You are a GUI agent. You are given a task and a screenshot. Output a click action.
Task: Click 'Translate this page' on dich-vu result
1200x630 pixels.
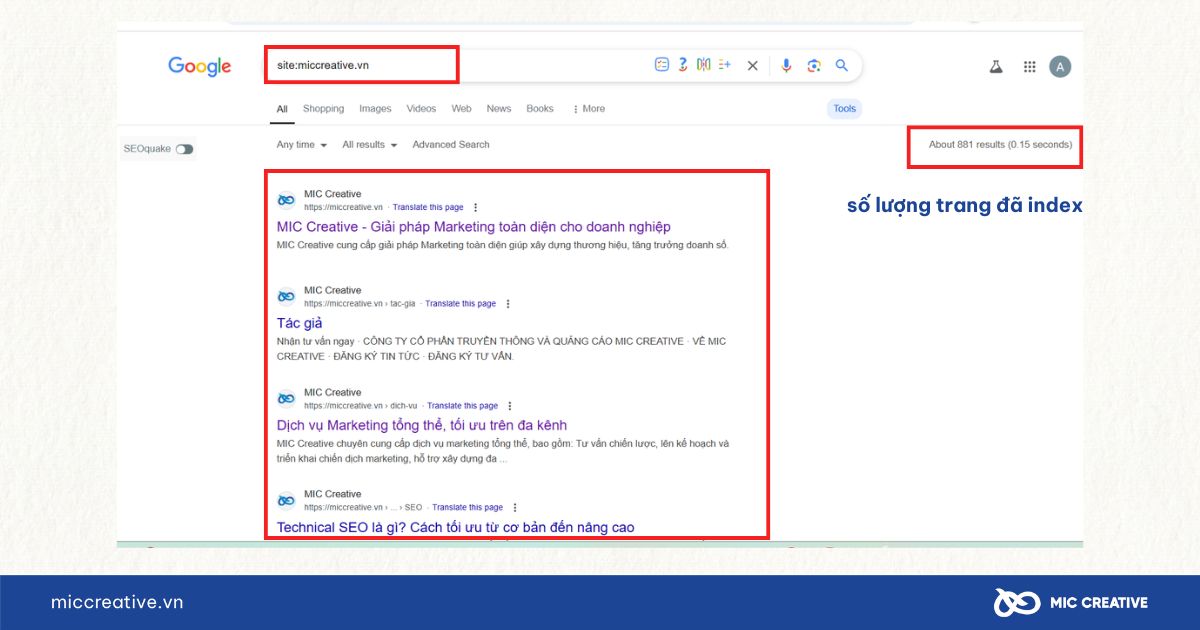pos(462,406)
